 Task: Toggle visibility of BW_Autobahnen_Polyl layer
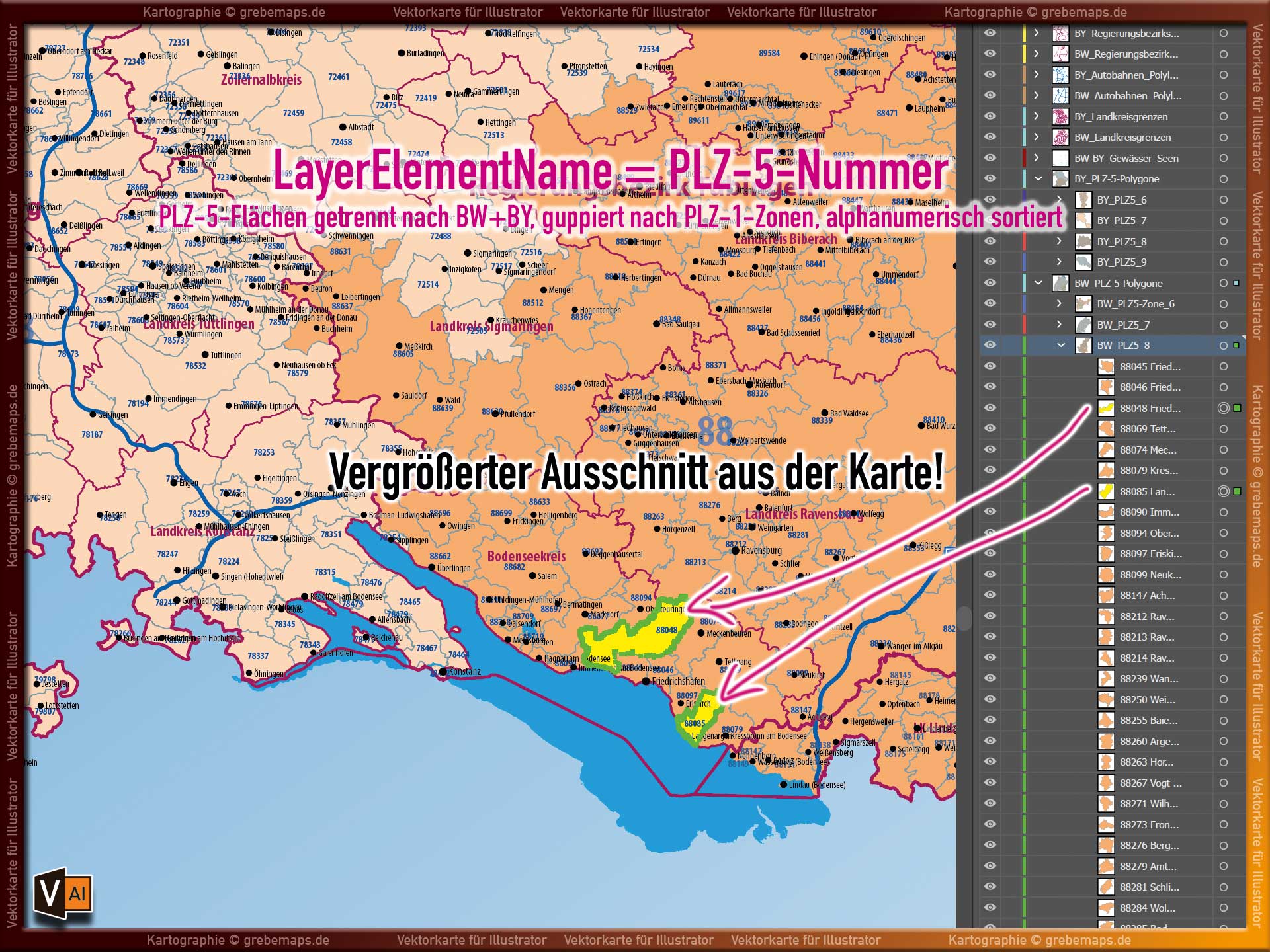click(990, 96)
